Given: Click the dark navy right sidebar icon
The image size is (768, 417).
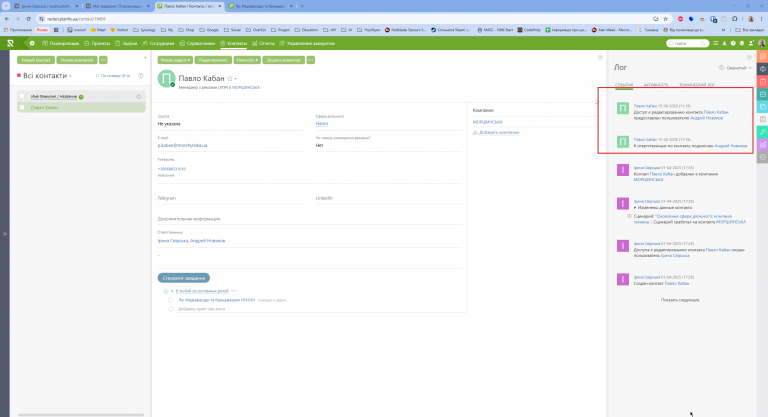Looking at the screenshot, I should 763,69.
